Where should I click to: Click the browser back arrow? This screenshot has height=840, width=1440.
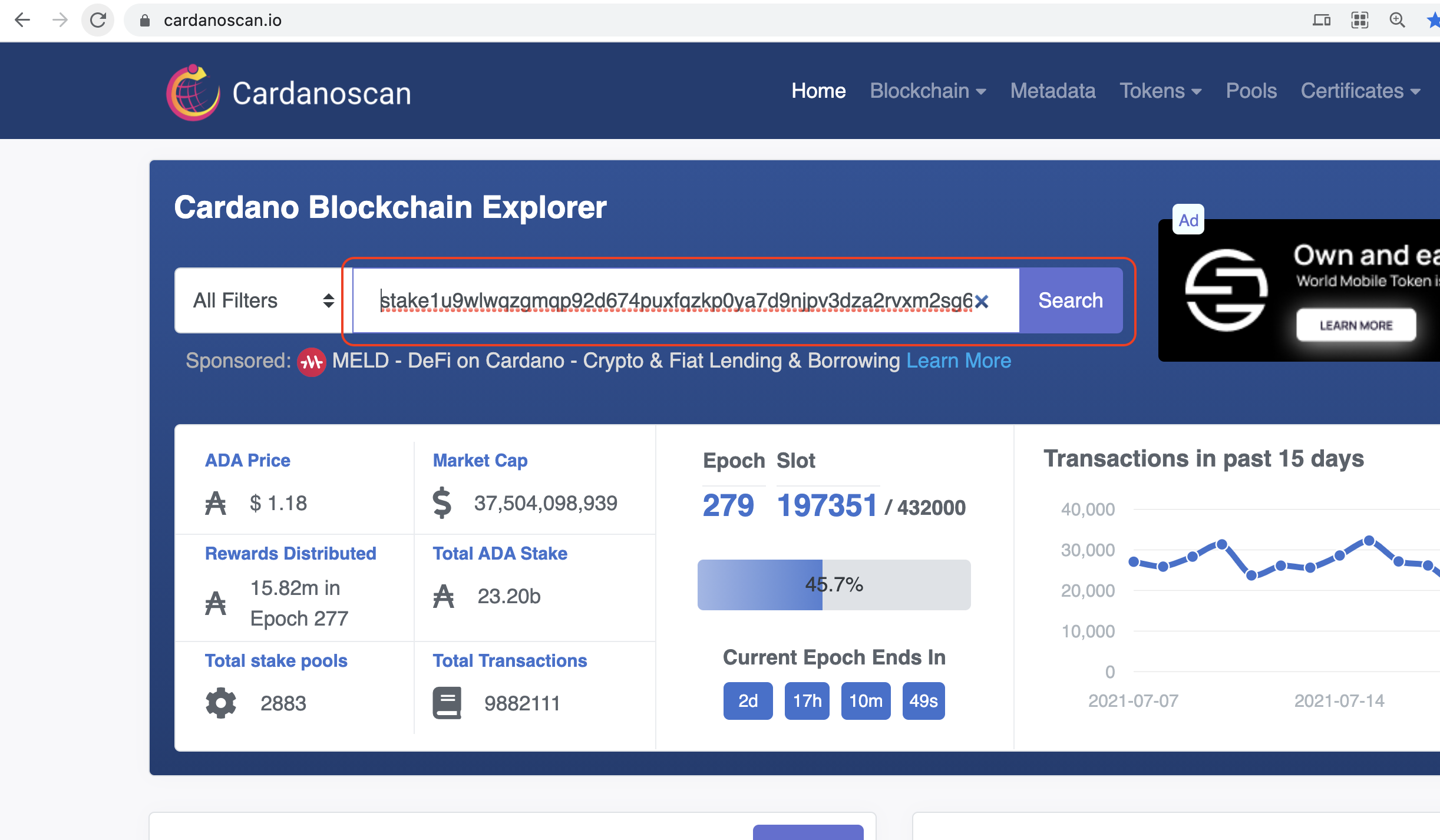point(22,20)
